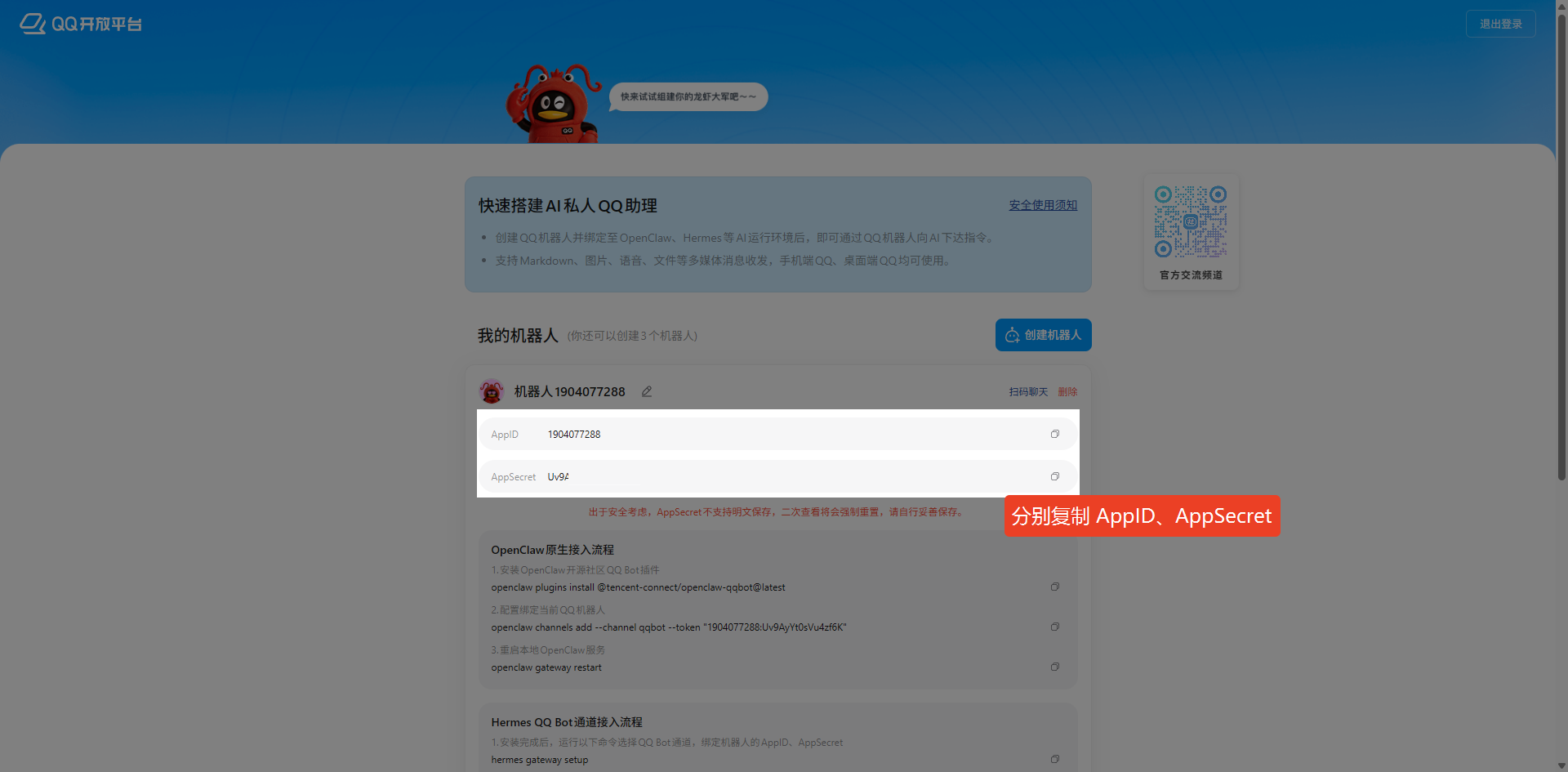Click the AppID value 1904077288

tap(574, 435)
